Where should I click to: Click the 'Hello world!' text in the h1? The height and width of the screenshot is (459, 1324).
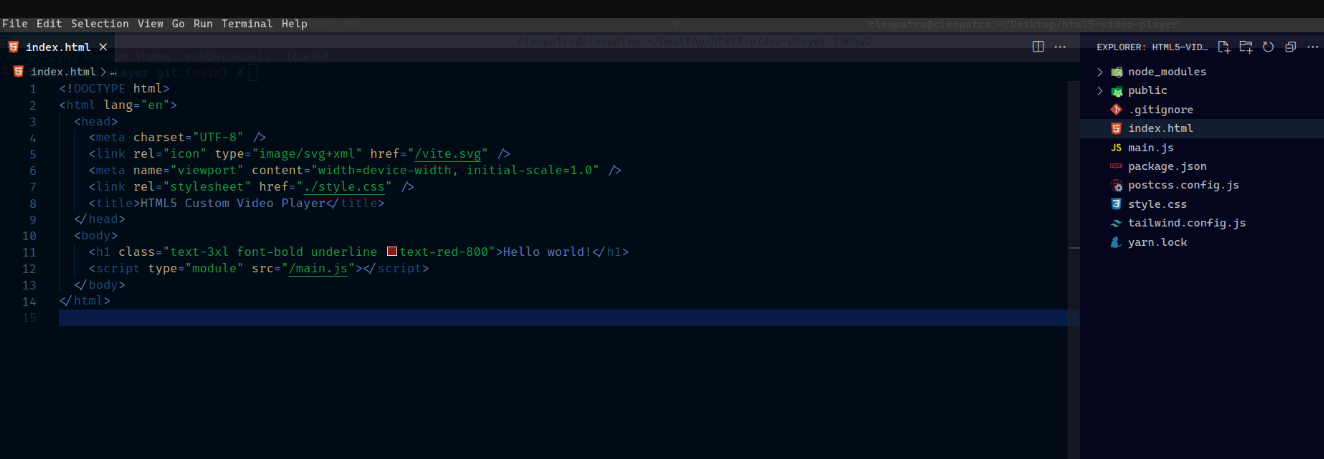547,252
